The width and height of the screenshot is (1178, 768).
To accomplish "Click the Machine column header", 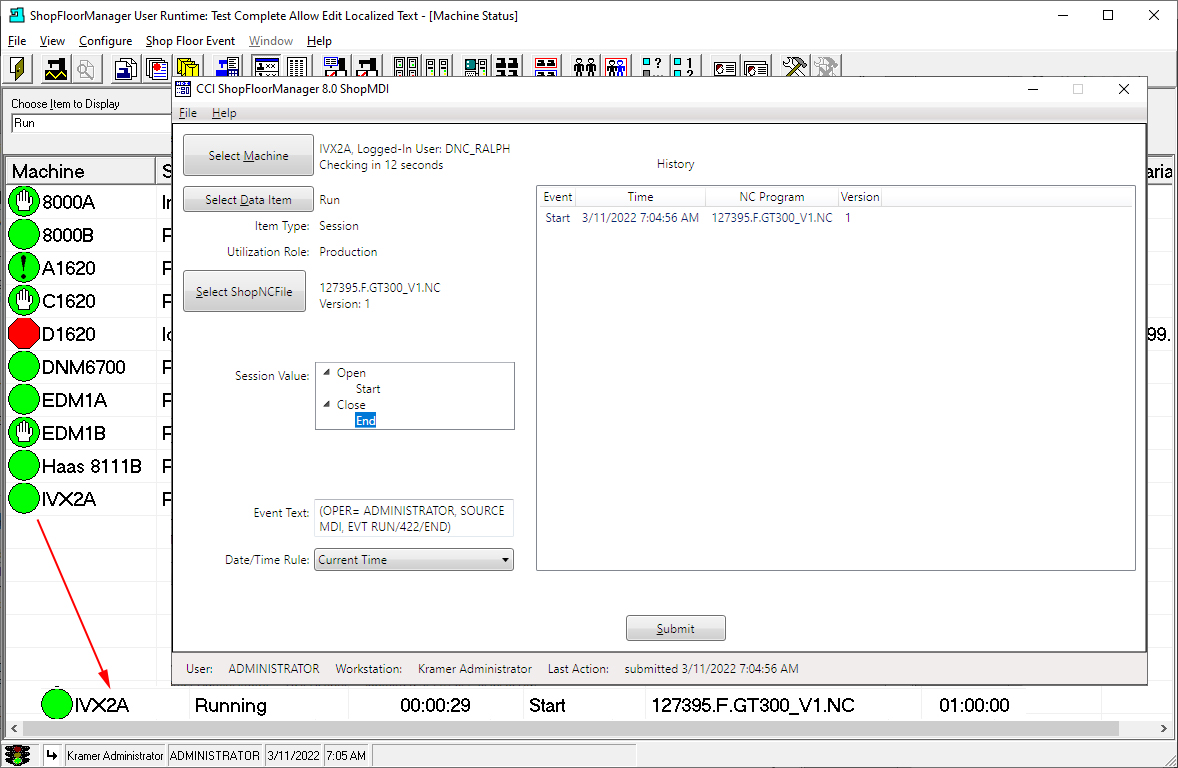I will [80, 171].
